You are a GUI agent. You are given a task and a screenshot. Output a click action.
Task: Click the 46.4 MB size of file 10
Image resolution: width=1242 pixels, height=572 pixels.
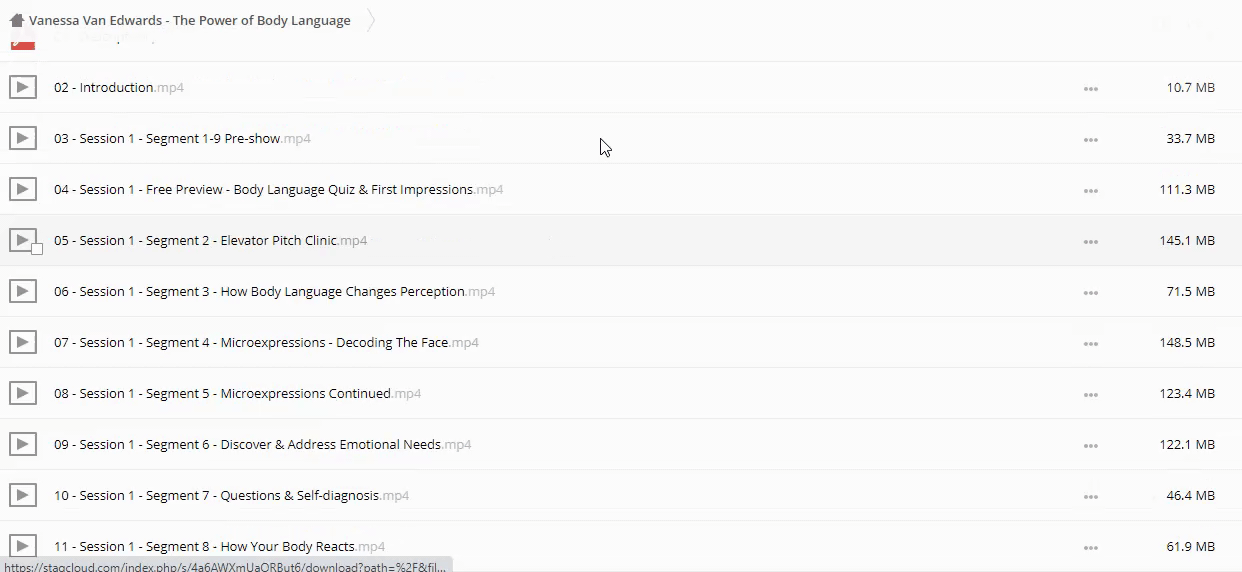tap(1190, 496)
